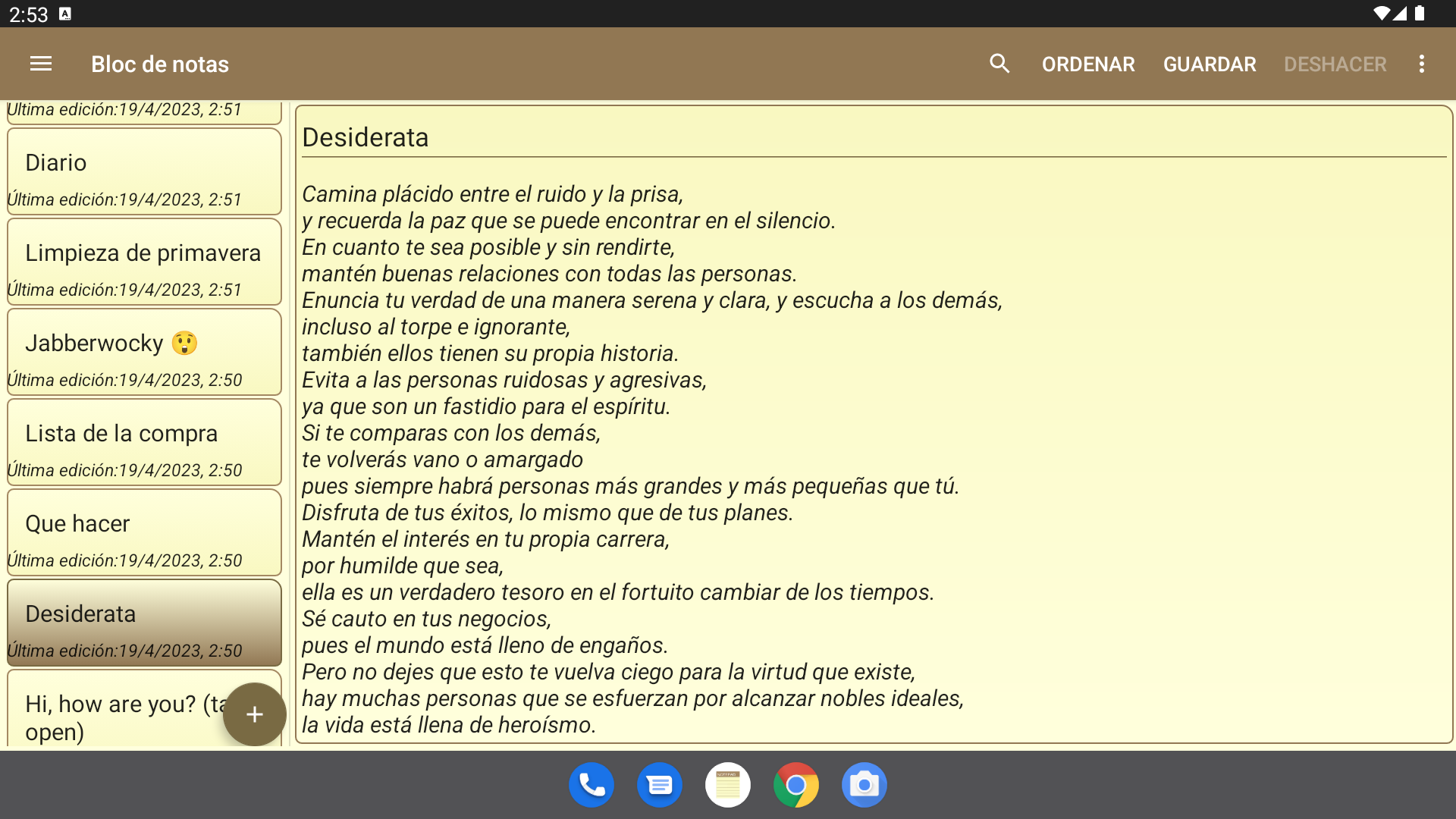
Task: Click the DESHACER undo button
Action: pos(1335,64)
